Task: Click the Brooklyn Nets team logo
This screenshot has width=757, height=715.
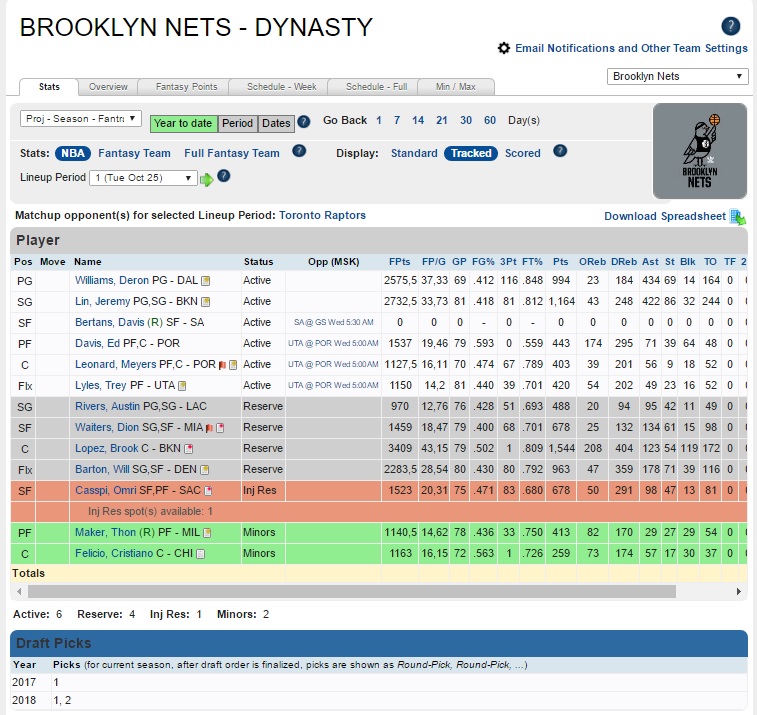Action: tap(700, 151)
